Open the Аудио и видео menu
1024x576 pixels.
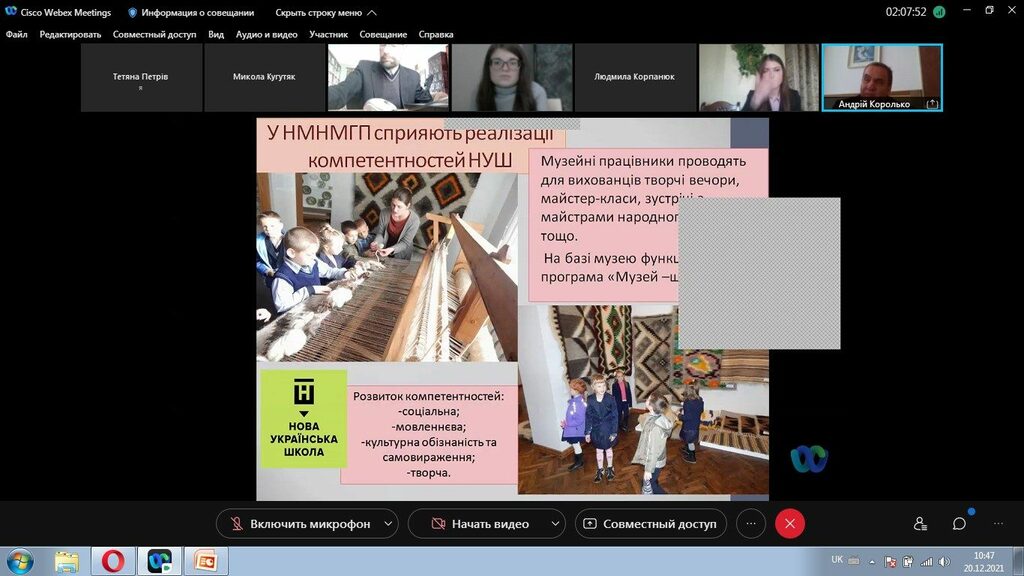[x=266, y=34]
